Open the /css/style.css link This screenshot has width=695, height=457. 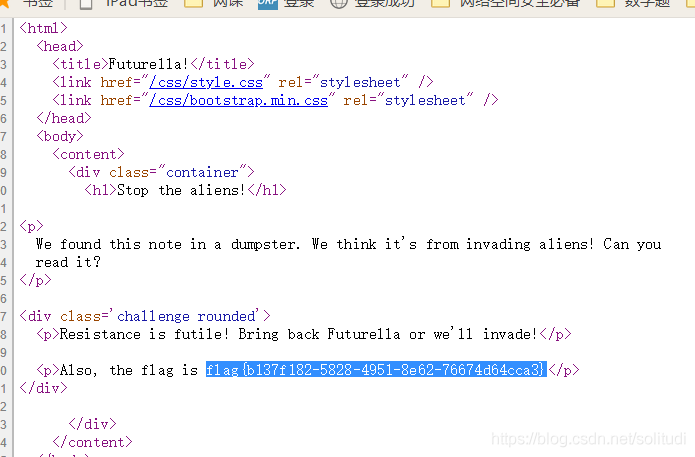tap(206, 82)
